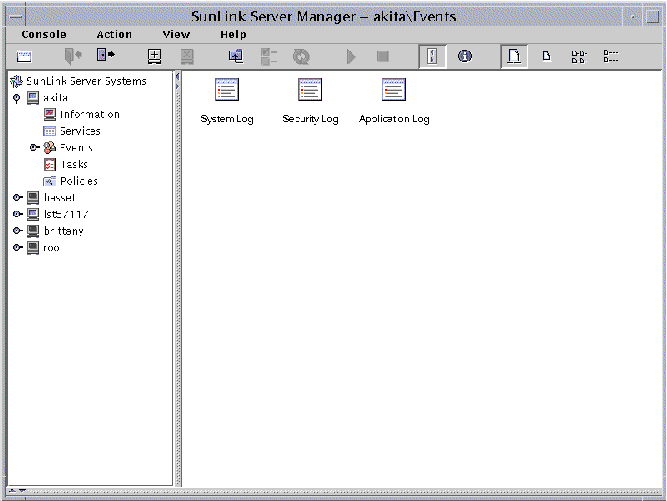Switch to details view icon
This screenshot has height=501, width=667.
611,56
